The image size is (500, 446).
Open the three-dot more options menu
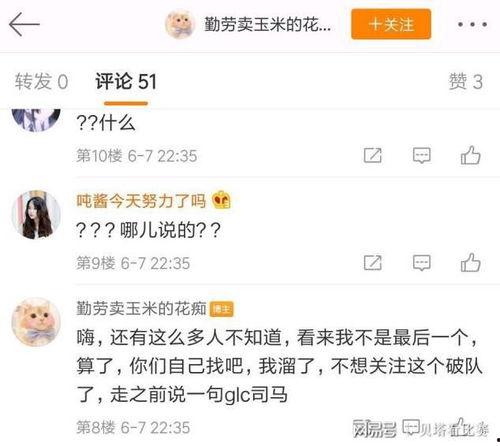472,24
